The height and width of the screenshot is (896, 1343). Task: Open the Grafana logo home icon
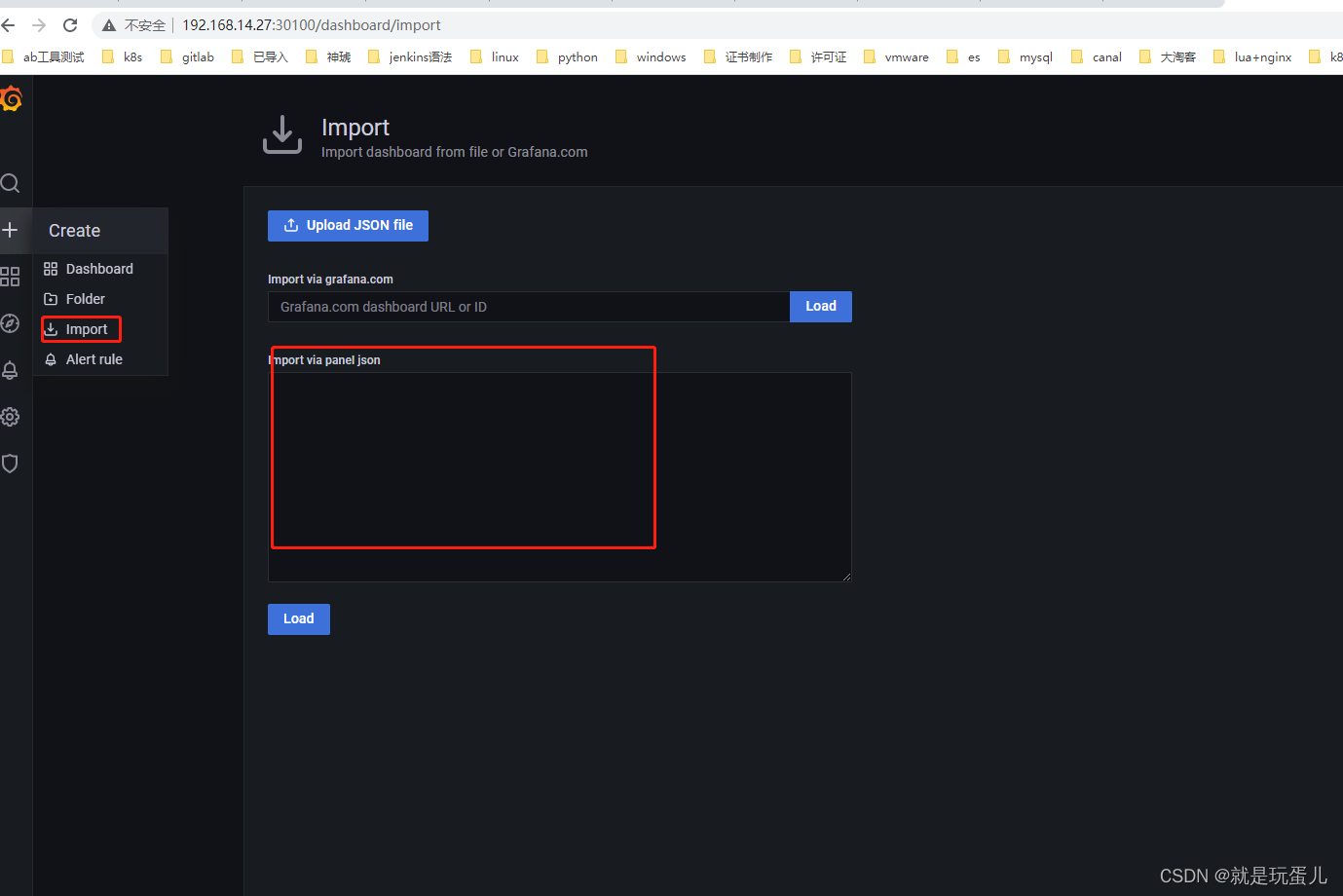11,98
